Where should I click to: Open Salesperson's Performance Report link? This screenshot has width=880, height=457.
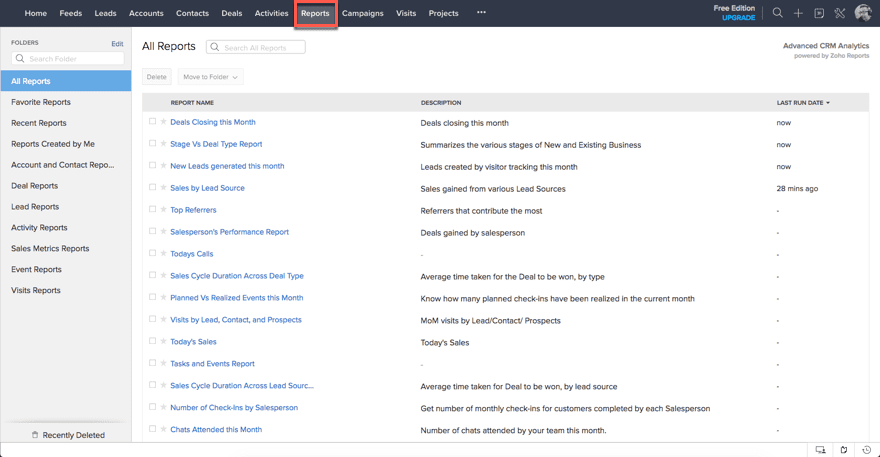click(x=229, y=232)
